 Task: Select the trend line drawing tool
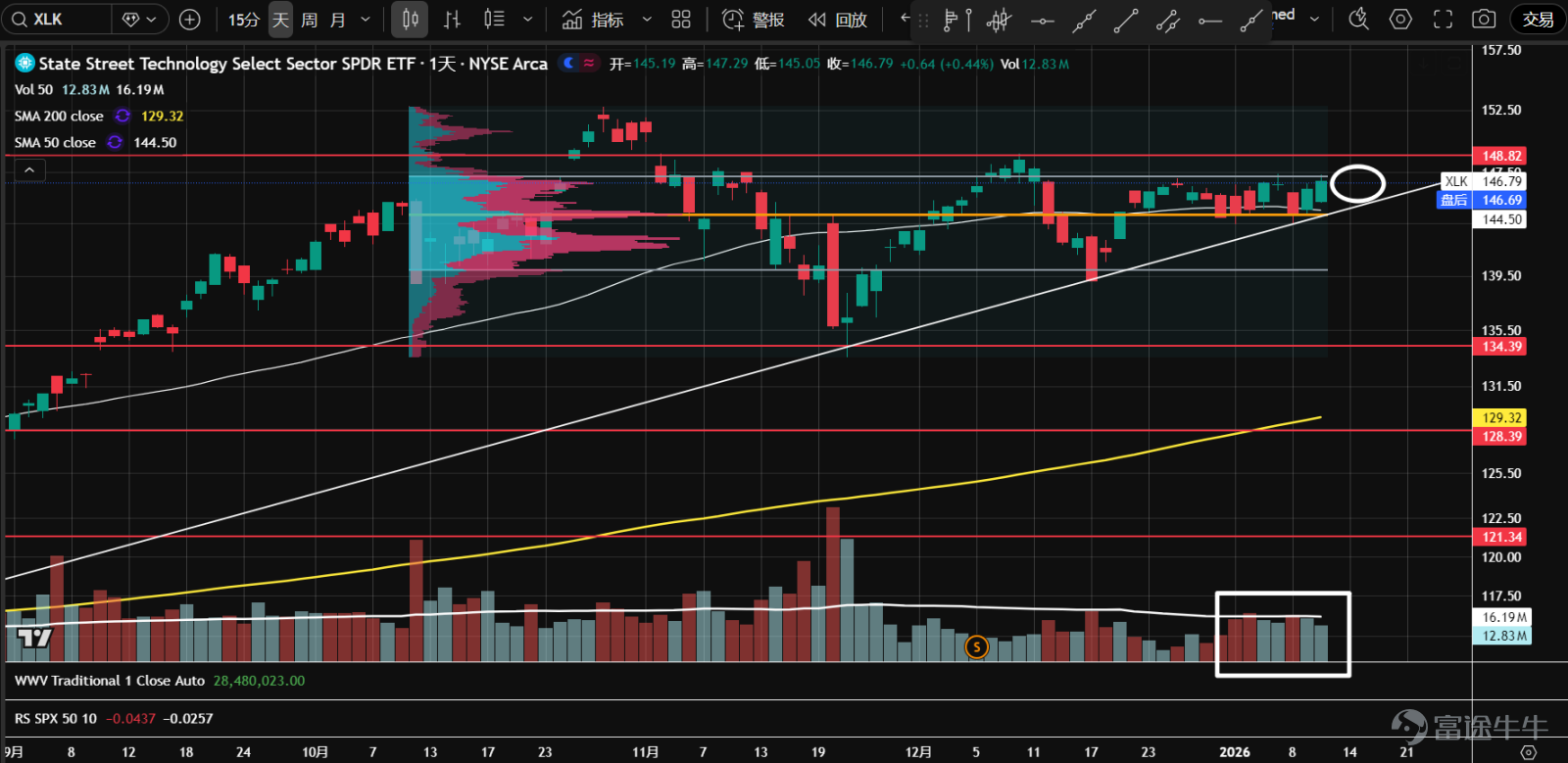(1126, 21)
